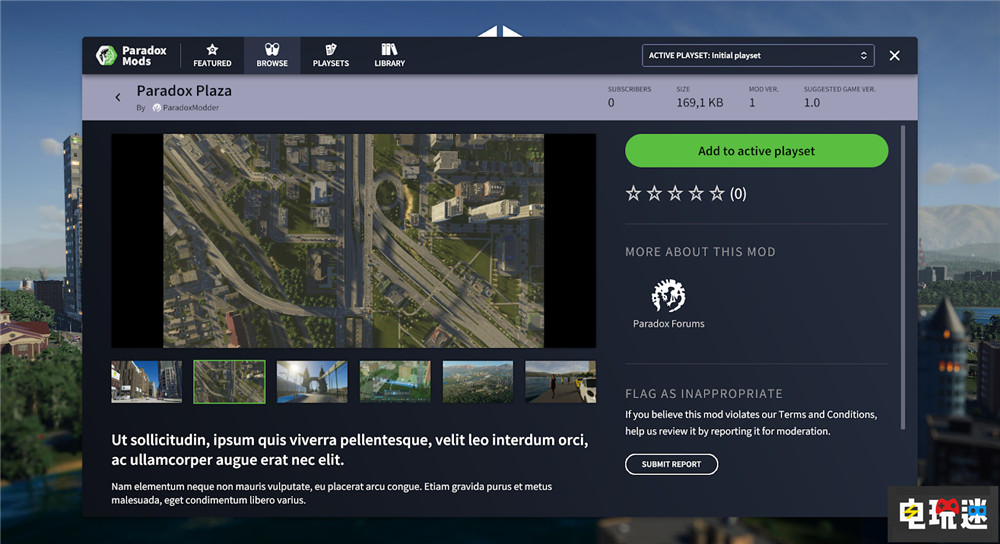Switch to the Browse tab

tap(271, 55)
